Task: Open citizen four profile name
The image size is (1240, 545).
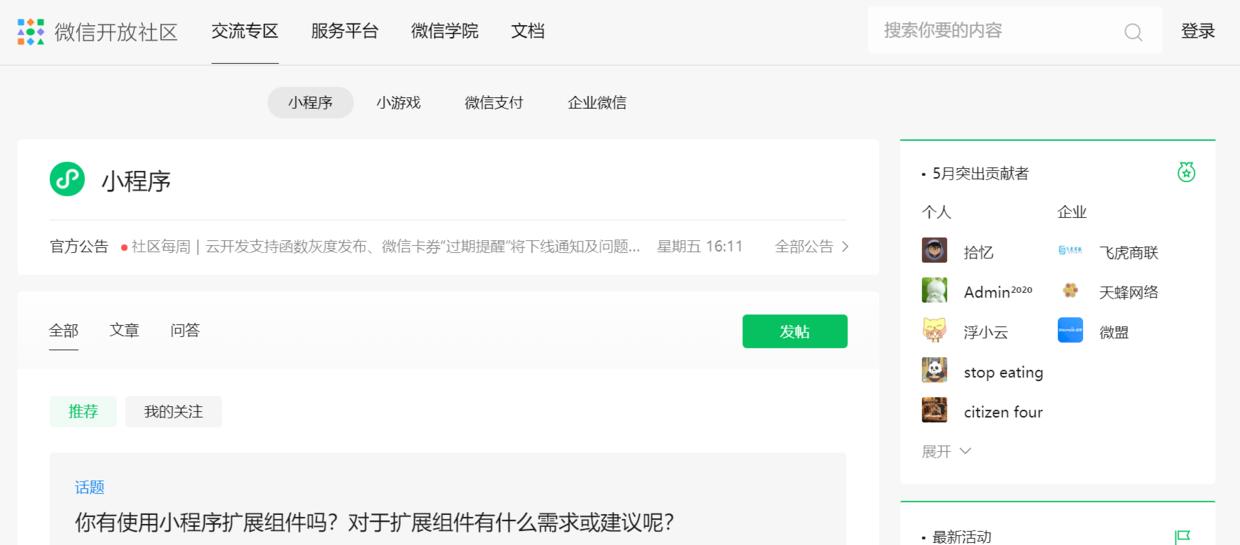Action: [1003, 412]
